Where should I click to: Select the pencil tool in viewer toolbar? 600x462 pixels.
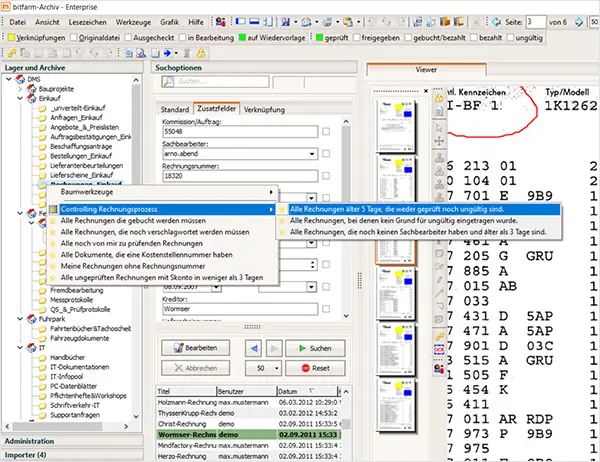pos(439,280)
